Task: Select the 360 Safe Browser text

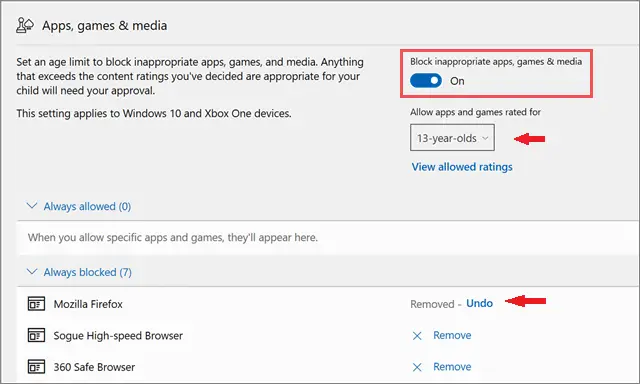Action: point(94,367)
